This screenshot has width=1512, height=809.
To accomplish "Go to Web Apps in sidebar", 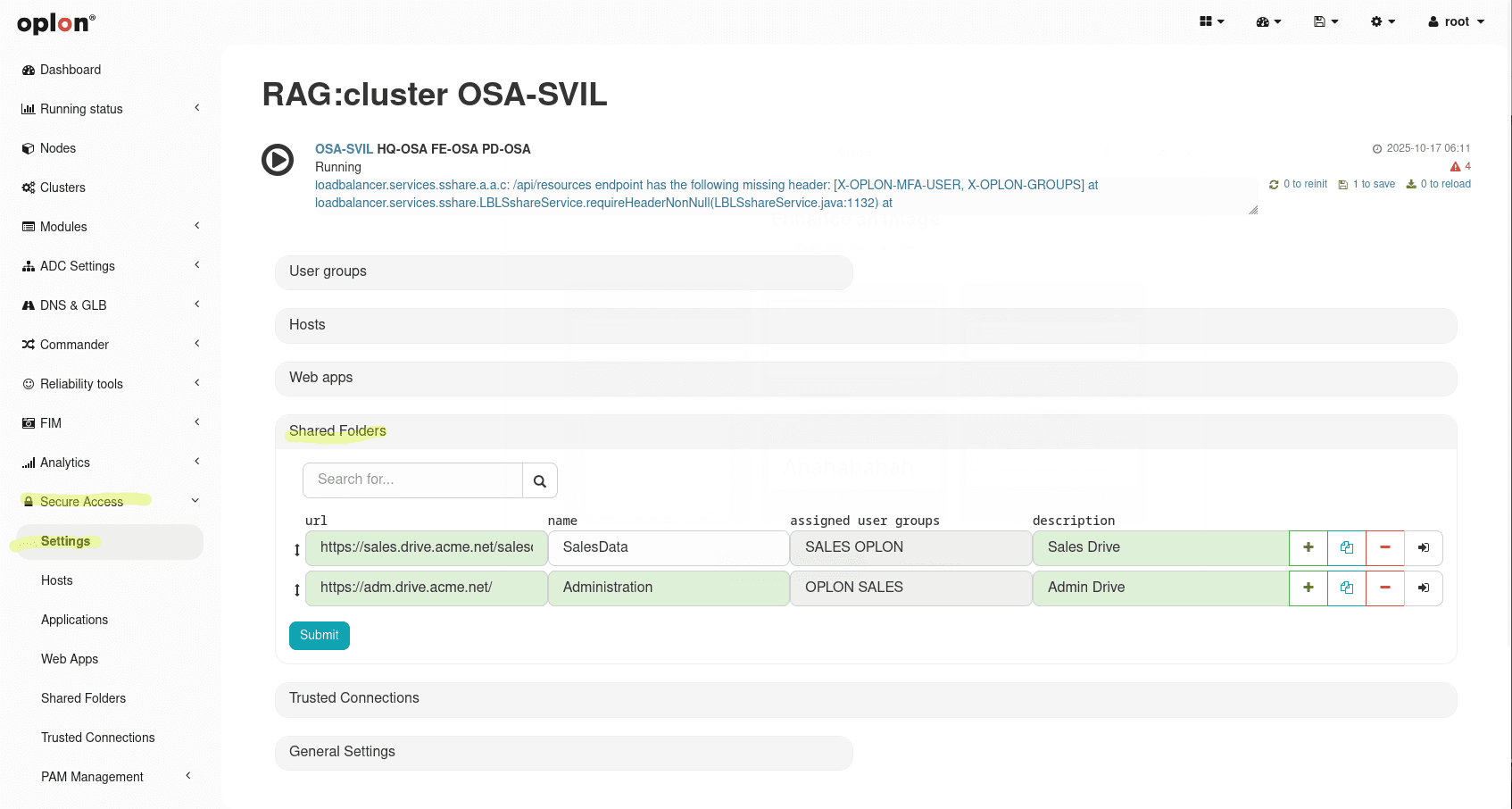I will 70,659.
